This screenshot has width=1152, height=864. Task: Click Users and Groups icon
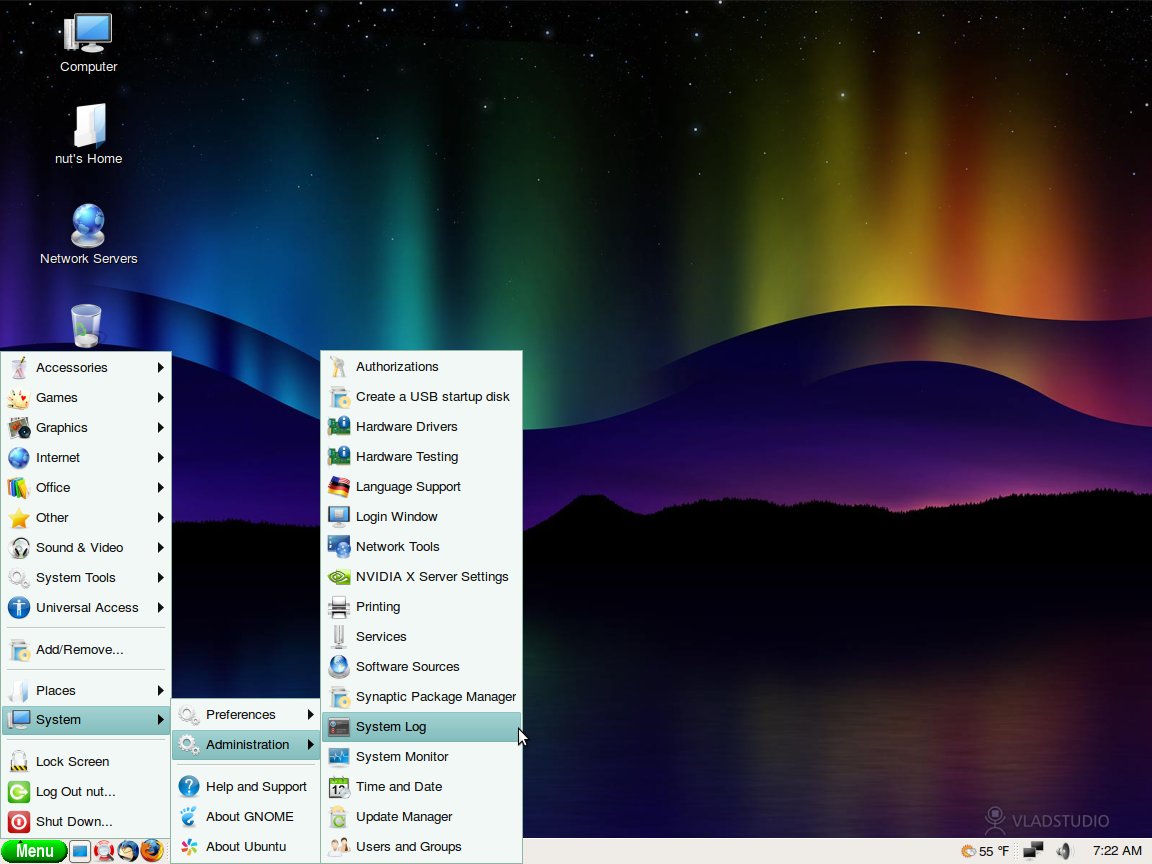339,847
